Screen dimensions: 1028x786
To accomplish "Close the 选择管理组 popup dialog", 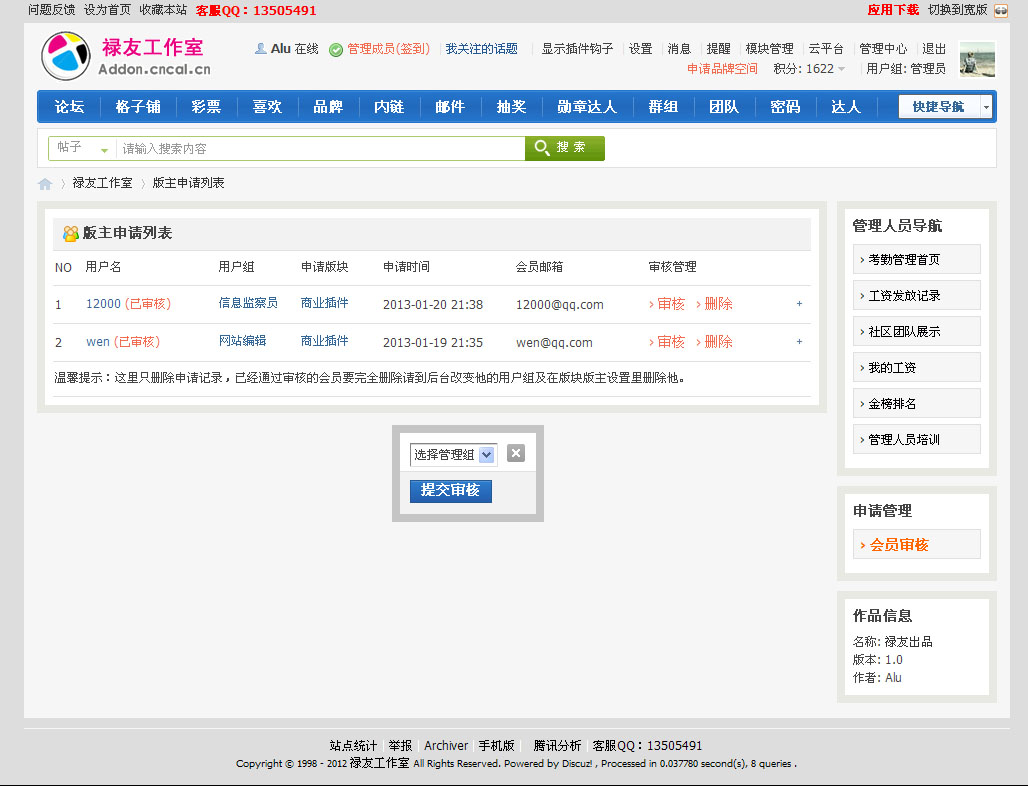I will pos(516,453).
